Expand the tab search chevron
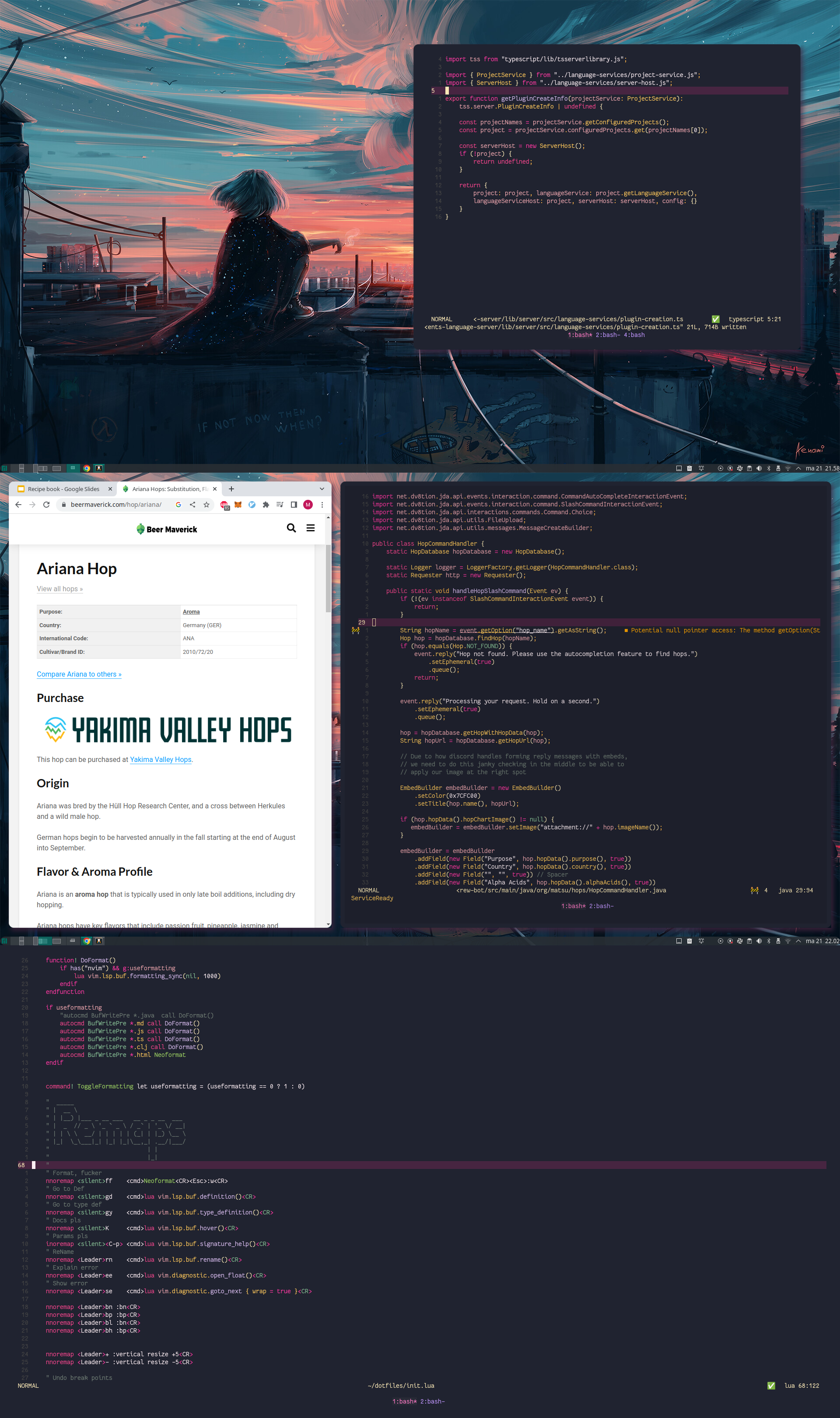 pyautogui.click(x=322, y=488)
